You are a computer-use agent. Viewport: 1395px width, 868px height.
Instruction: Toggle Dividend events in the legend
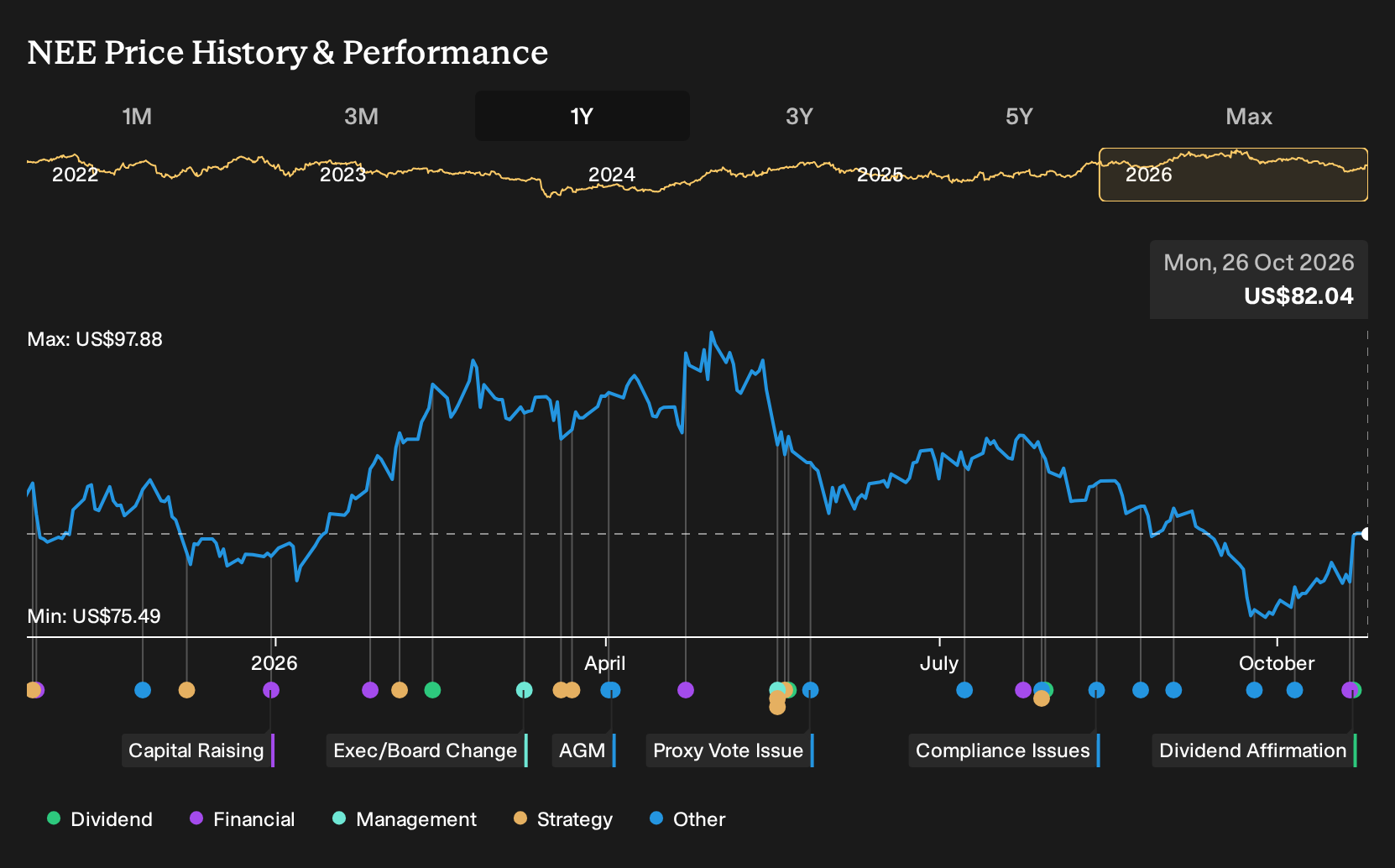(x=100, y=819)
